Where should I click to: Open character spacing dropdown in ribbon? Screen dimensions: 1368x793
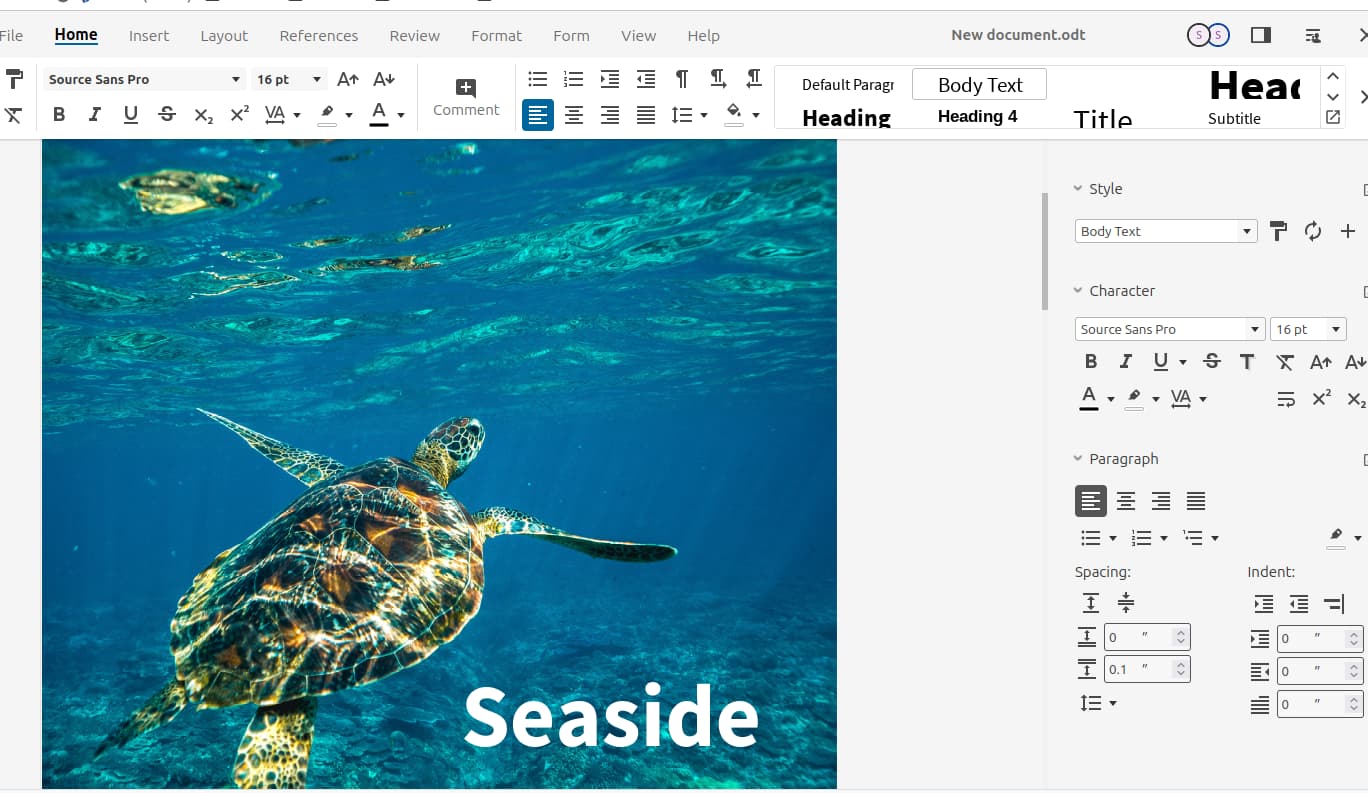click(297, 116)
